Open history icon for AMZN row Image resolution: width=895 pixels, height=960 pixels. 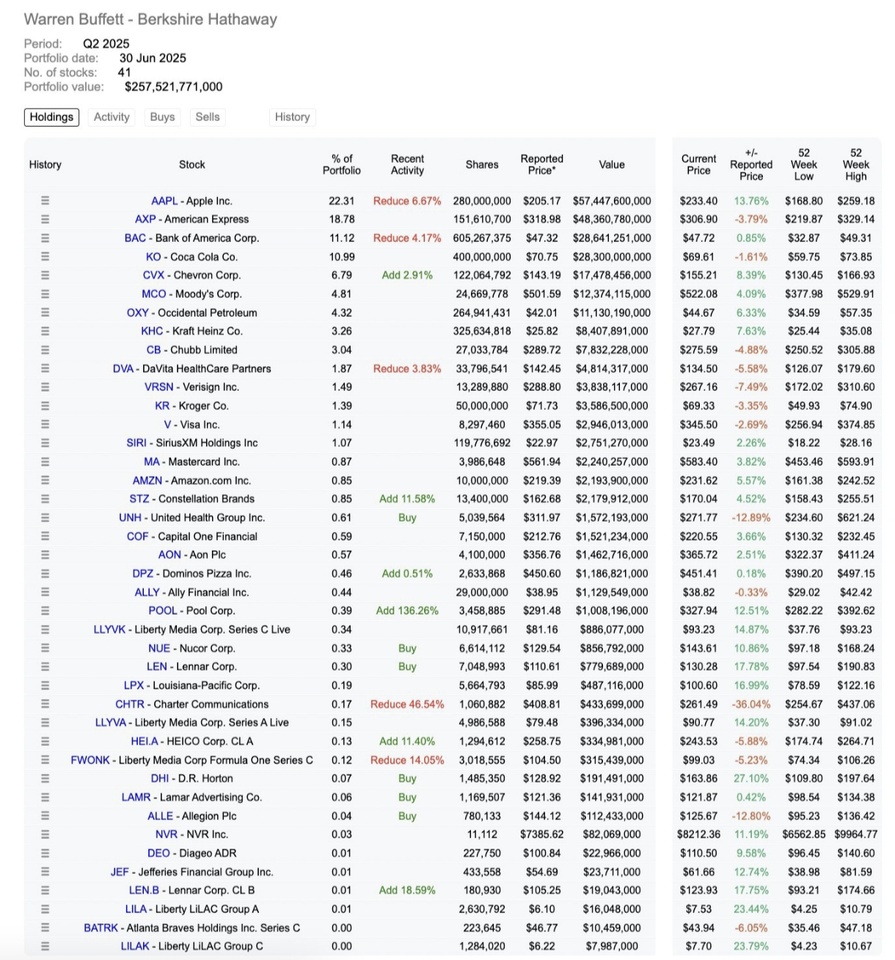coord(45,481)
